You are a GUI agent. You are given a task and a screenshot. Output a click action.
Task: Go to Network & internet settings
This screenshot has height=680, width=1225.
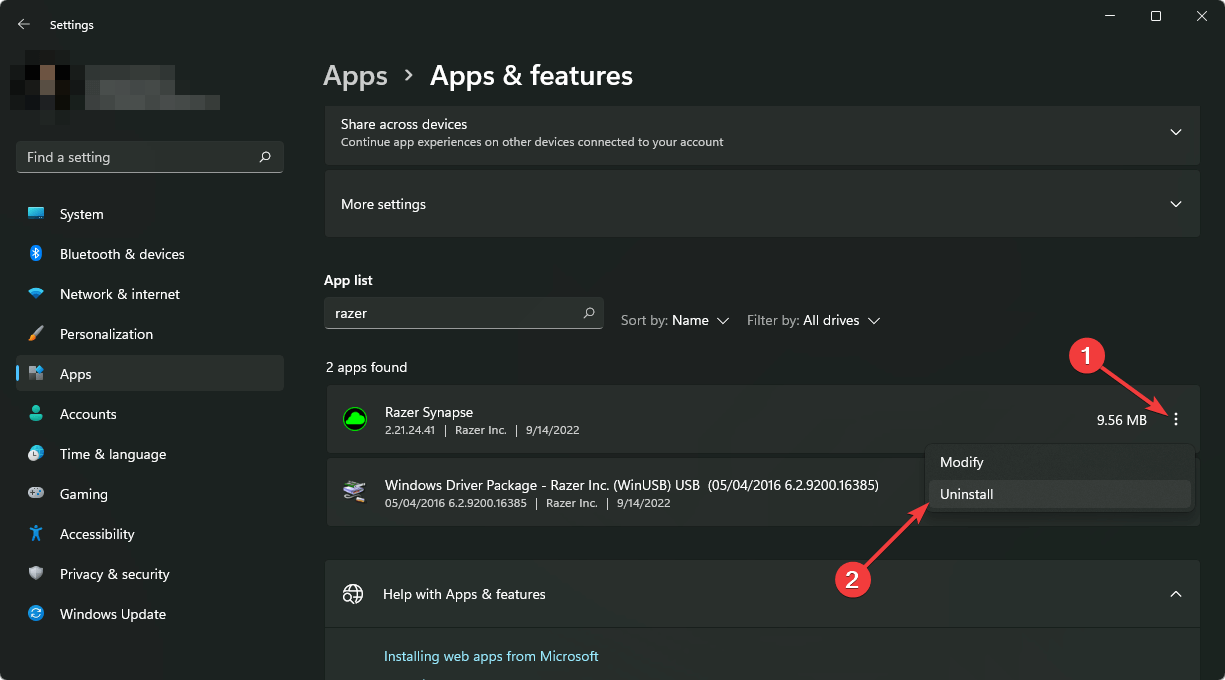[119, 294]
